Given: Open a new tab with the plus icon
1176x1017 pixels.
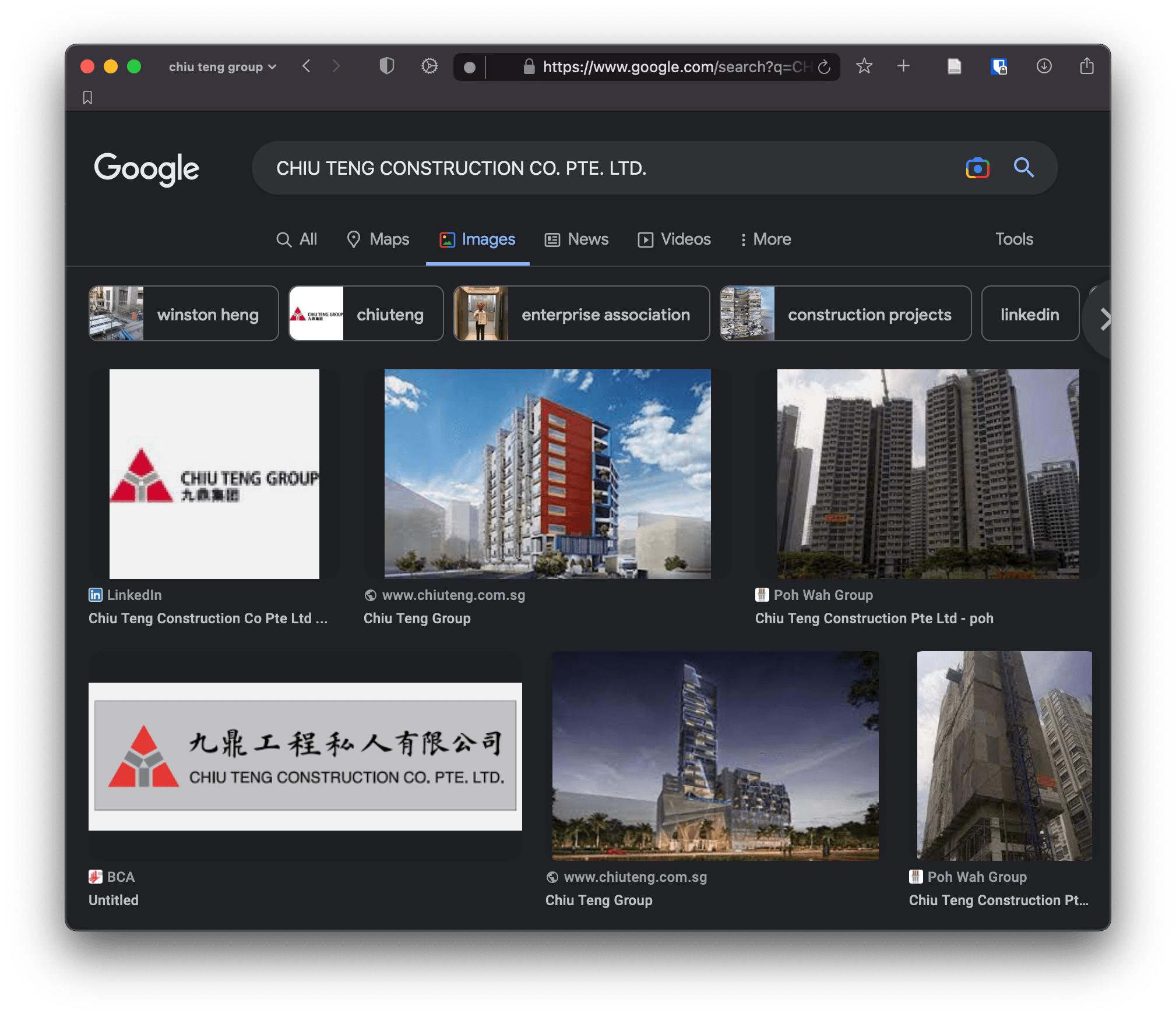Looking at the screenshot, I should click(903, 66).
